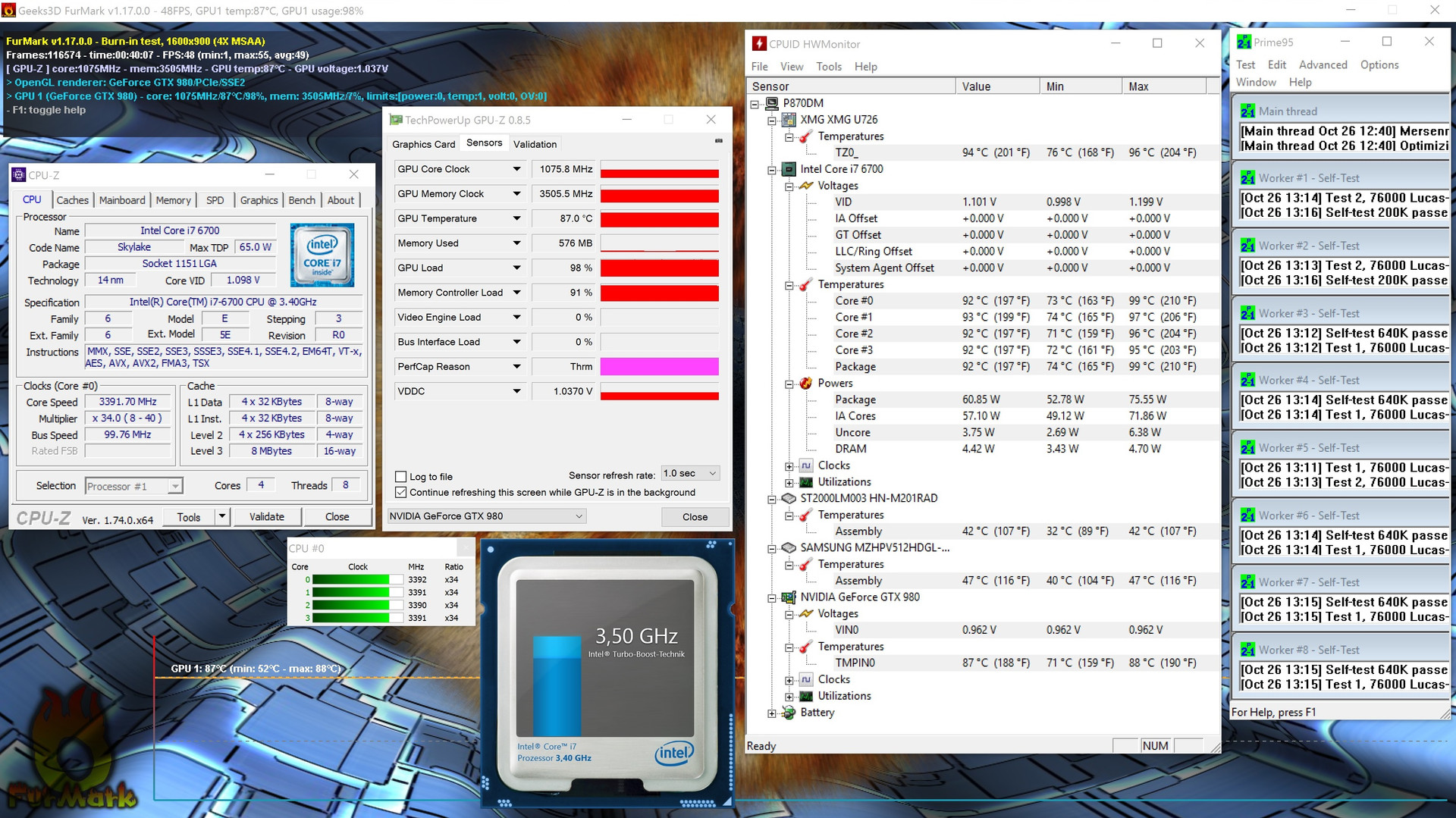
Task: Switch to the Caches tab in CPU-Z
Action: (72, 200)
